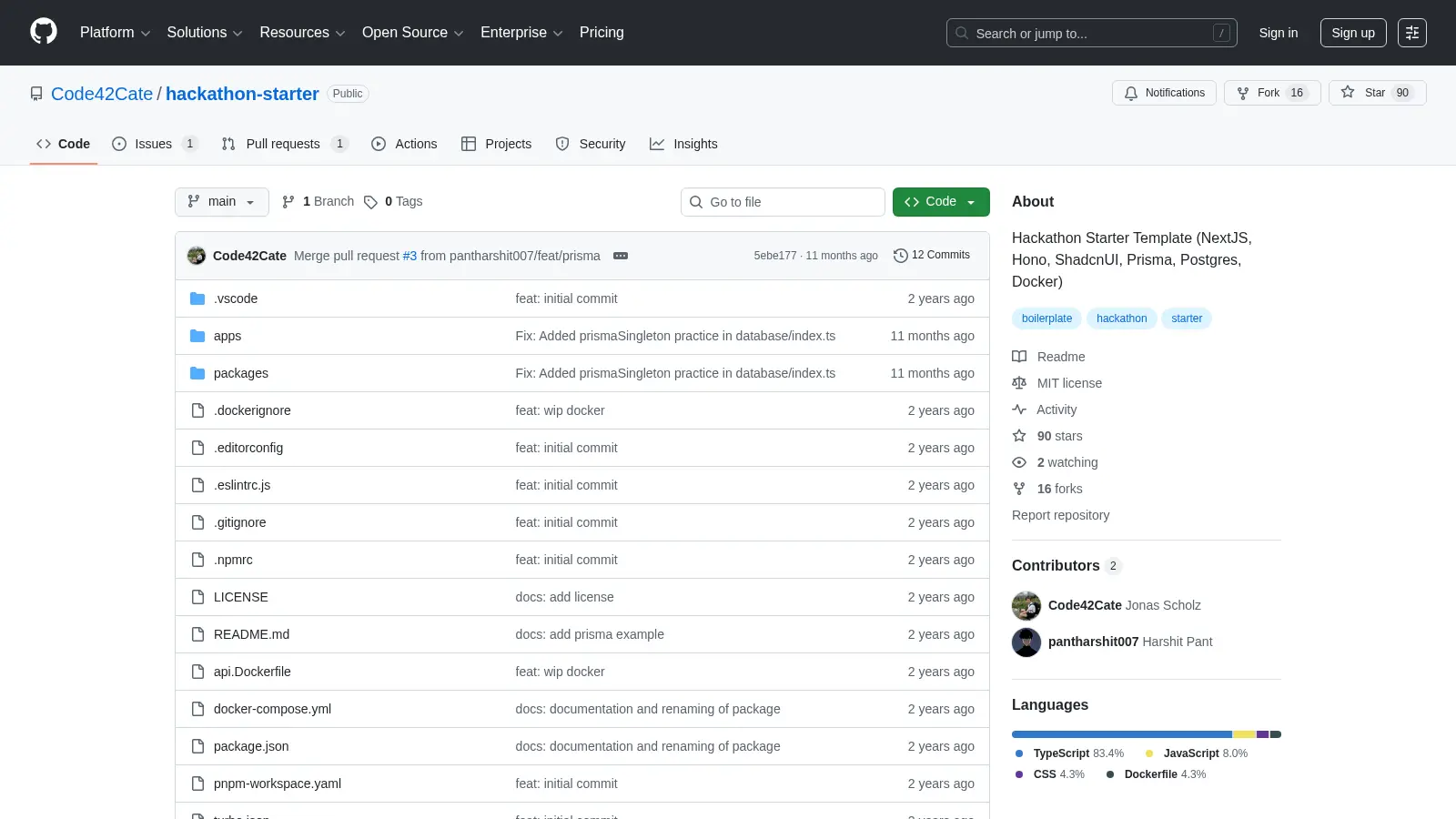This screenshot has width=1456, height=819.
Task: Expand the Solutions menu
Action: (205, 33)
